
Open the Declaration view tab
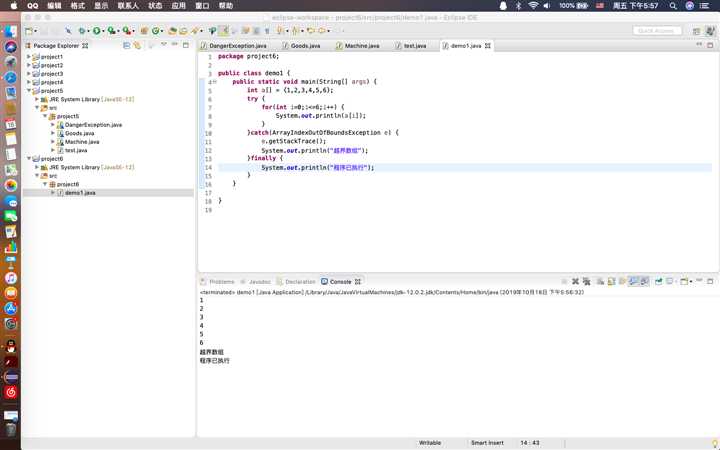pyautogui.click(x=297, y=281)
